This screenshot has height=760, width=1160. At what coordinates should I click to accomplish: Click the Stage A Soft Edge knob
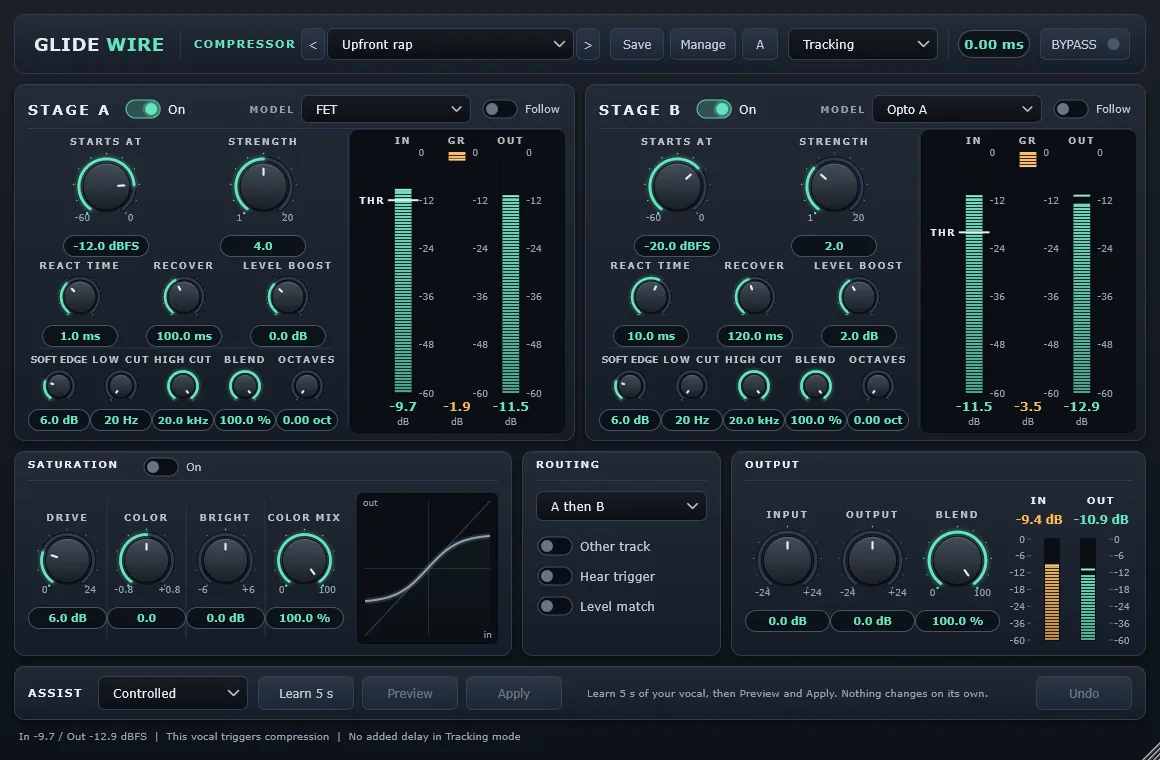[58, 386]
